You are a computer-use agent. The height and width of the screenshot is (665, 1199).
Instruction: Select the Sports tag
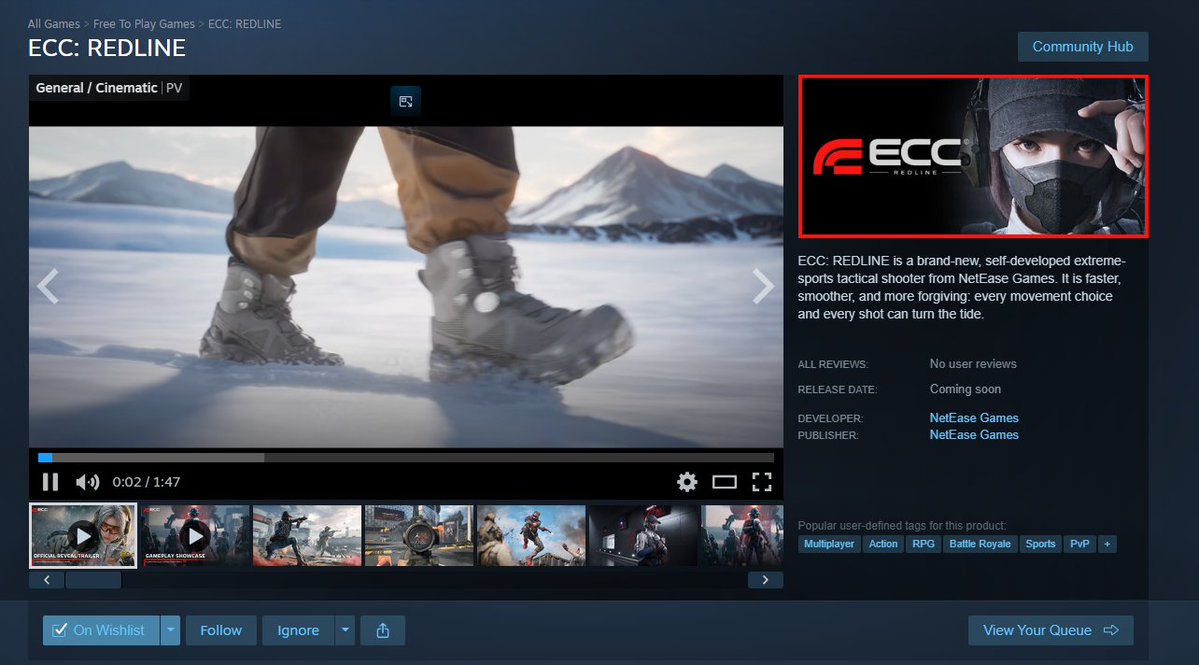[x=1041, y=544]
